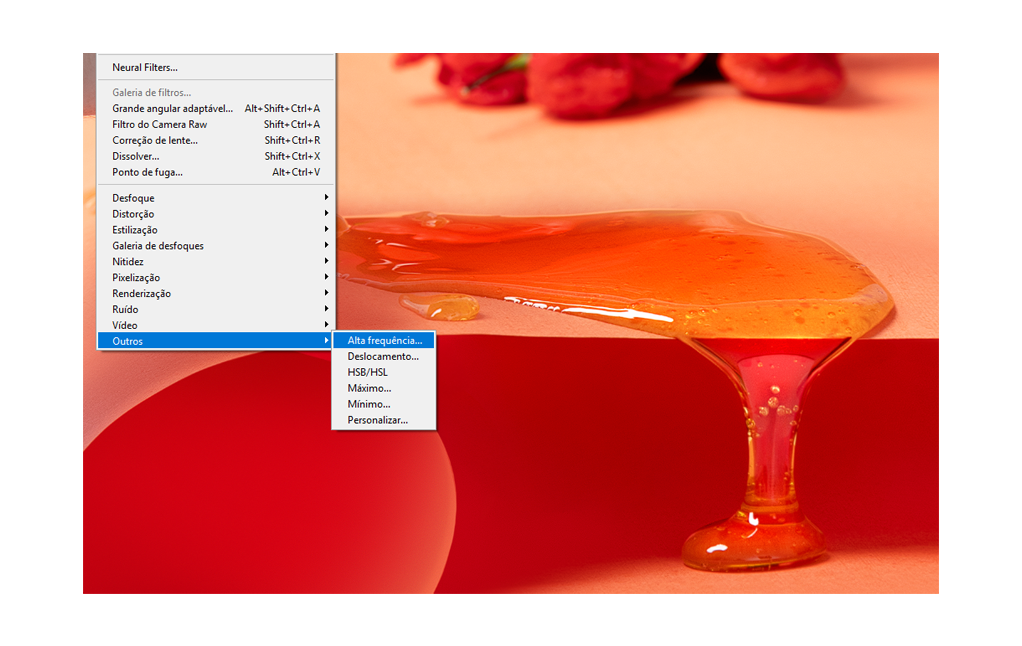Open the Mínimo filter
Viewport: 1022px width, 646px height.
(383, 404)
